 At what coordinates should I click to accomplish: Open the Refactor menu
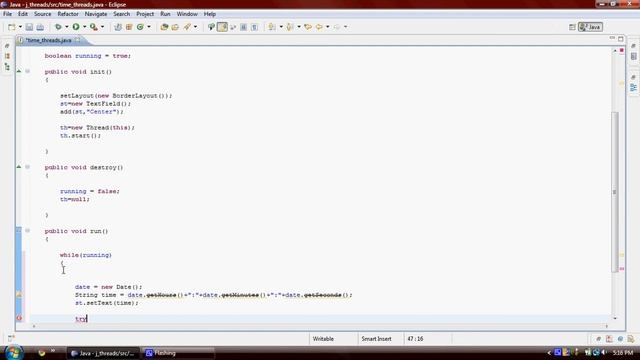pyautogui.click(x=68, y=14)
